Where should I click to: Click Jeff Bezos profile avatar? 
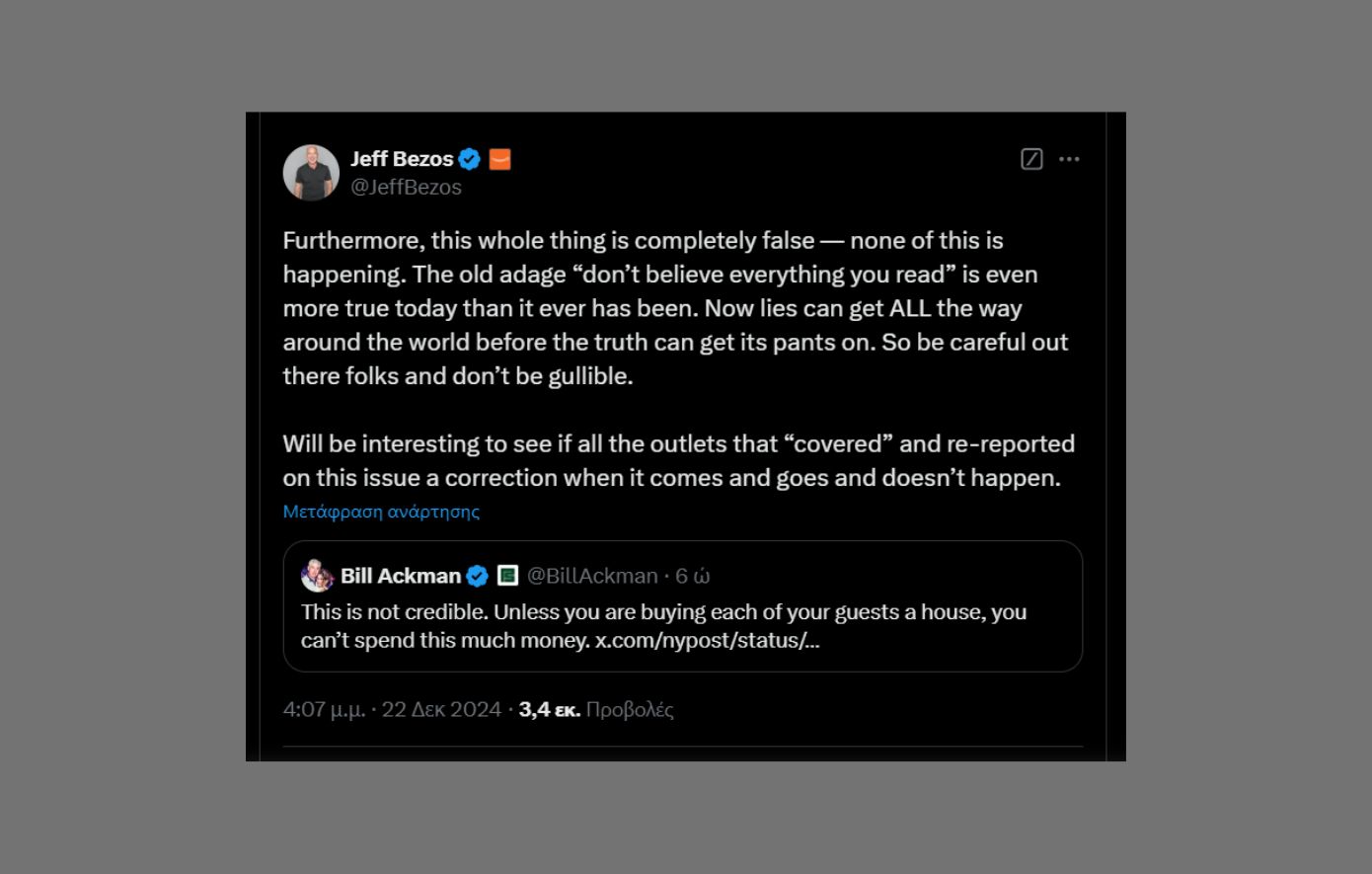(x=311, y=173)
